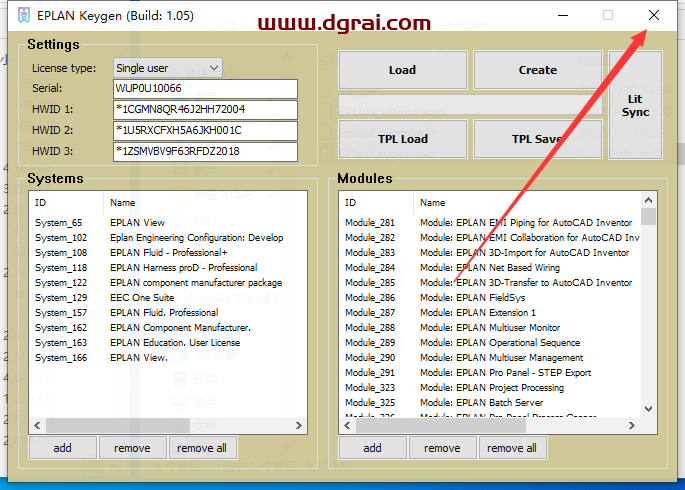Click the Systems list Name column header
685x490 pixels.
[205, 203]
